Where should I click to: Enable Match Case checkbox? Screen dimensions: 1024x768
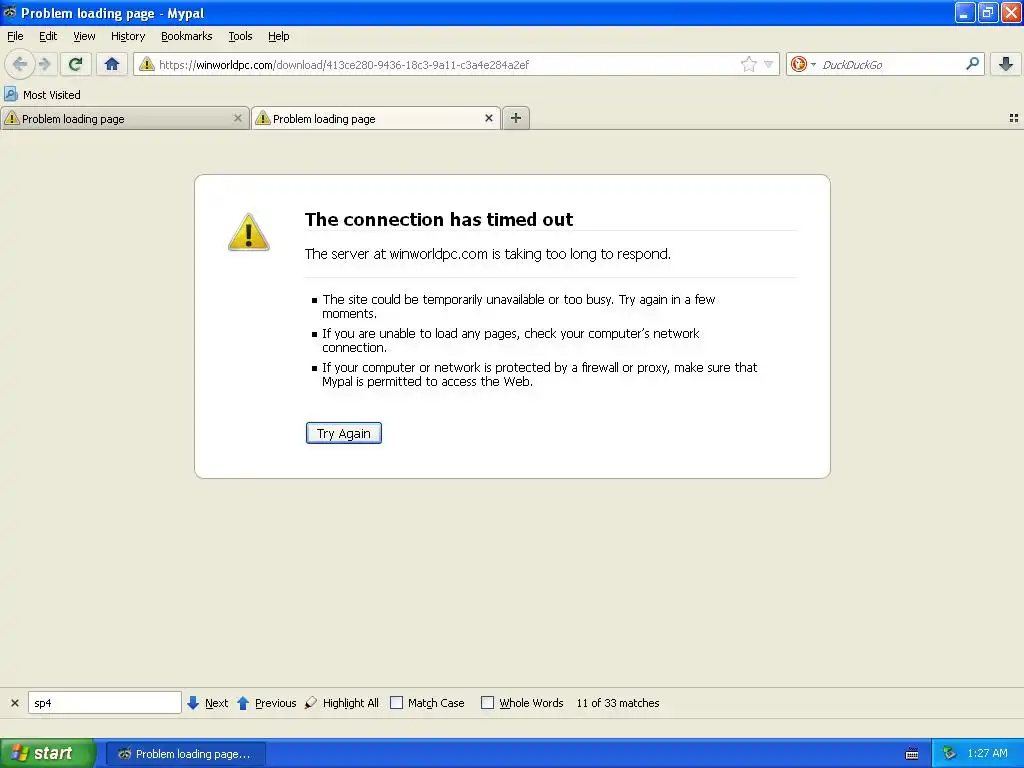pos(396,703)
